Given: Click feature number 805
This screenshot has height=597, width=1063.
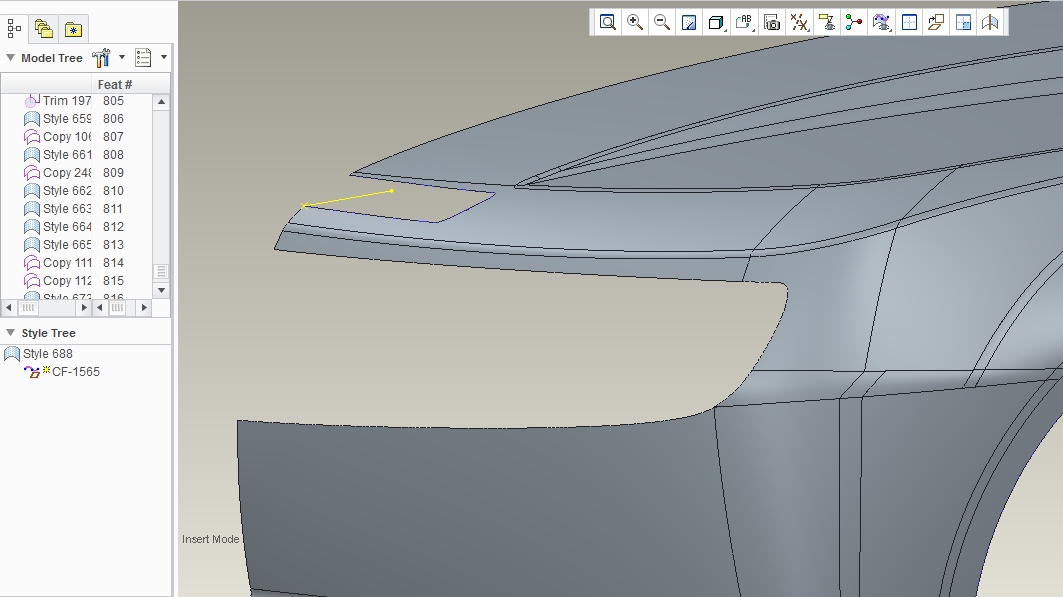Looking at the screenshot, I should [113, 100].
